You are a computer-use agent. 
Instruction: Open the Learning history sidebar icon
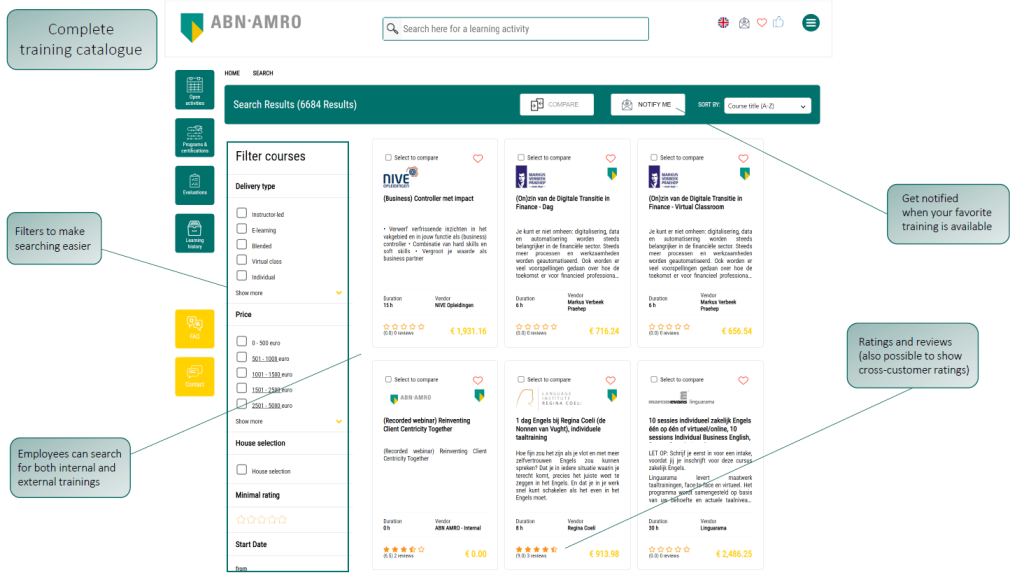click(195, 233)
